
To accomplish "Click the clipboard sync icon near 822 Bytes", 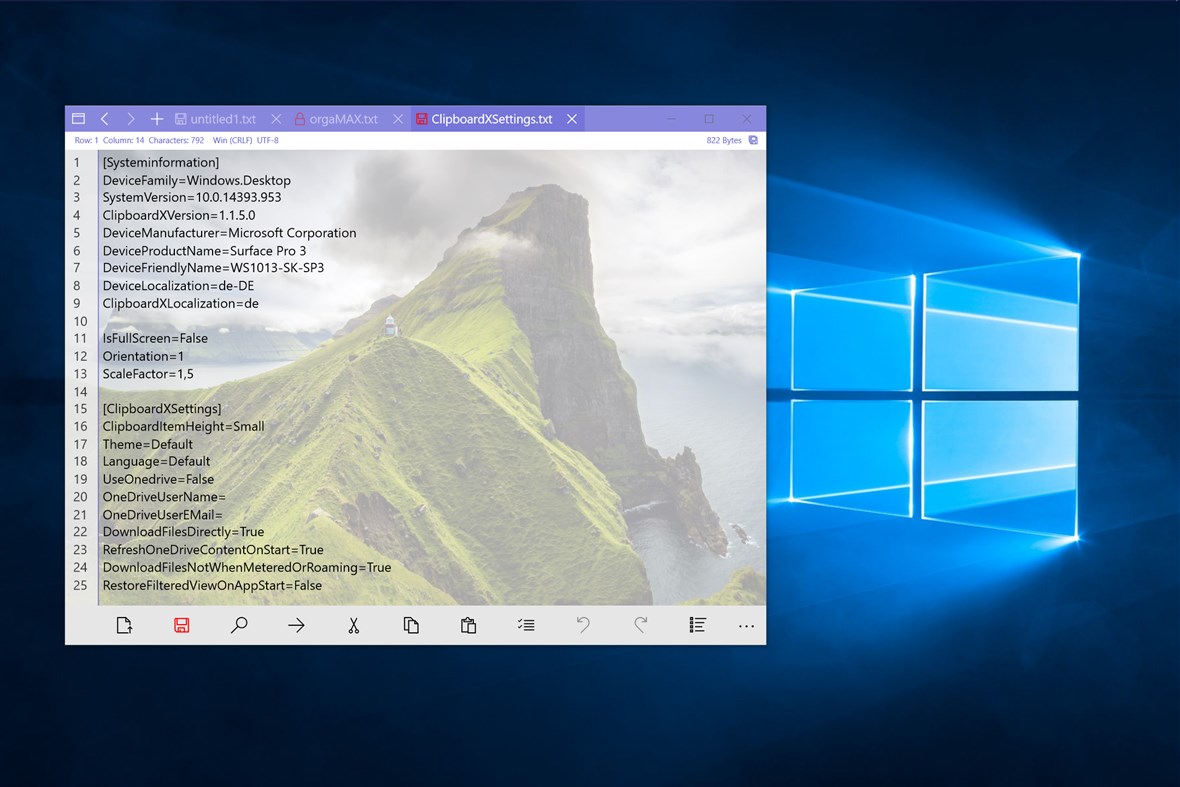I will click(x=752, y=140).
